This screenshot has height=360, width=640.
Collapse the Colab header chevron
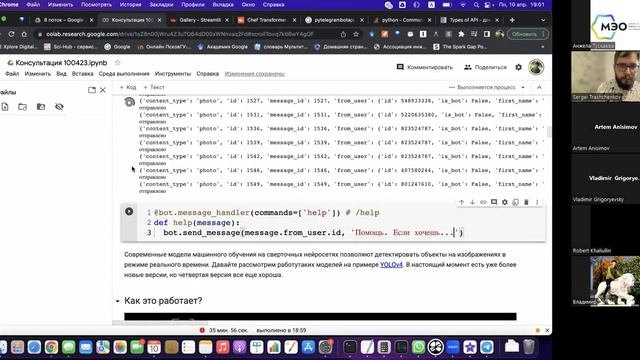pos(539,87)
